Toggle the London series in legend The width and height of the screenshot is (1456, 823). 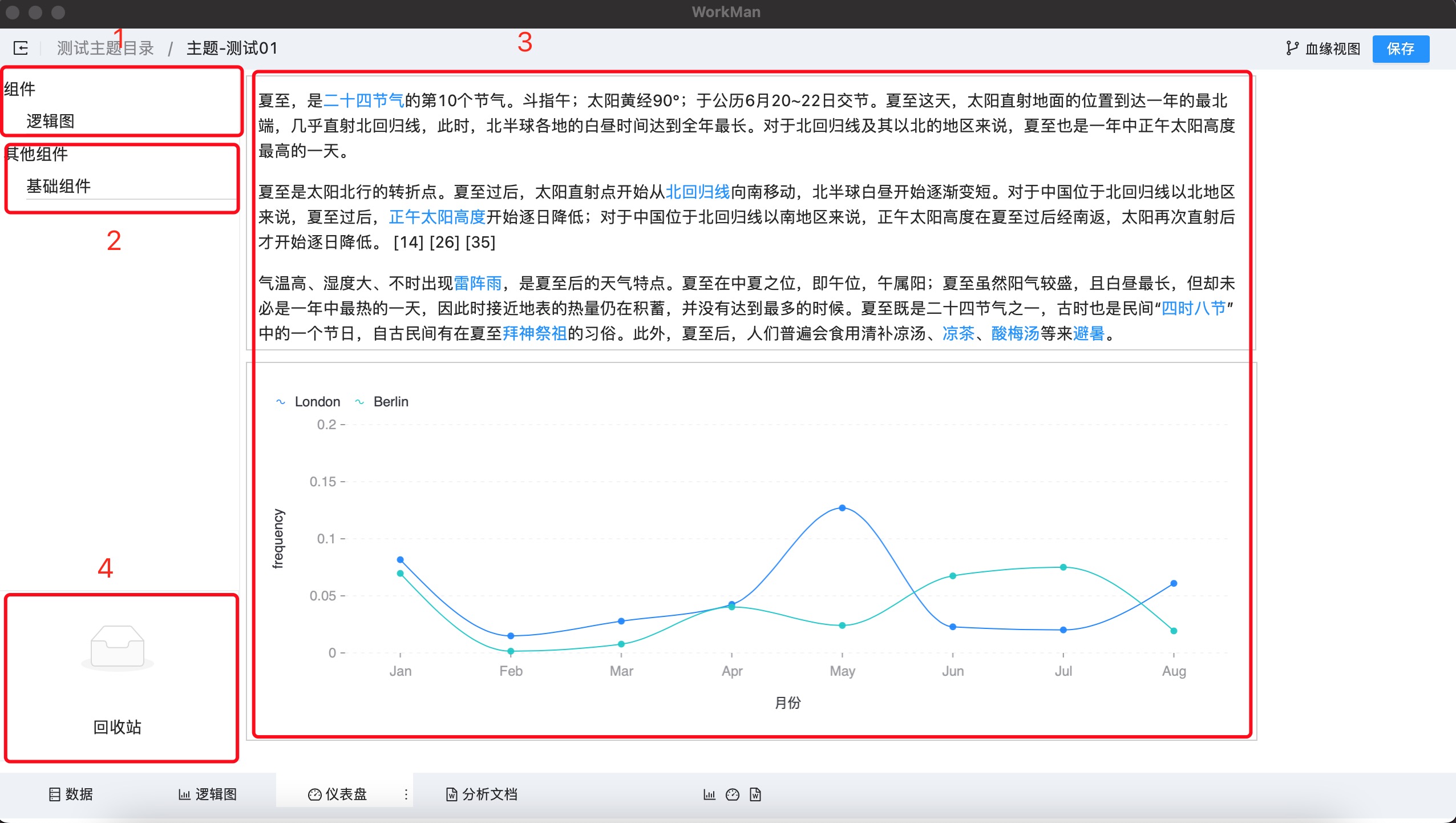[x=308, y=402]
